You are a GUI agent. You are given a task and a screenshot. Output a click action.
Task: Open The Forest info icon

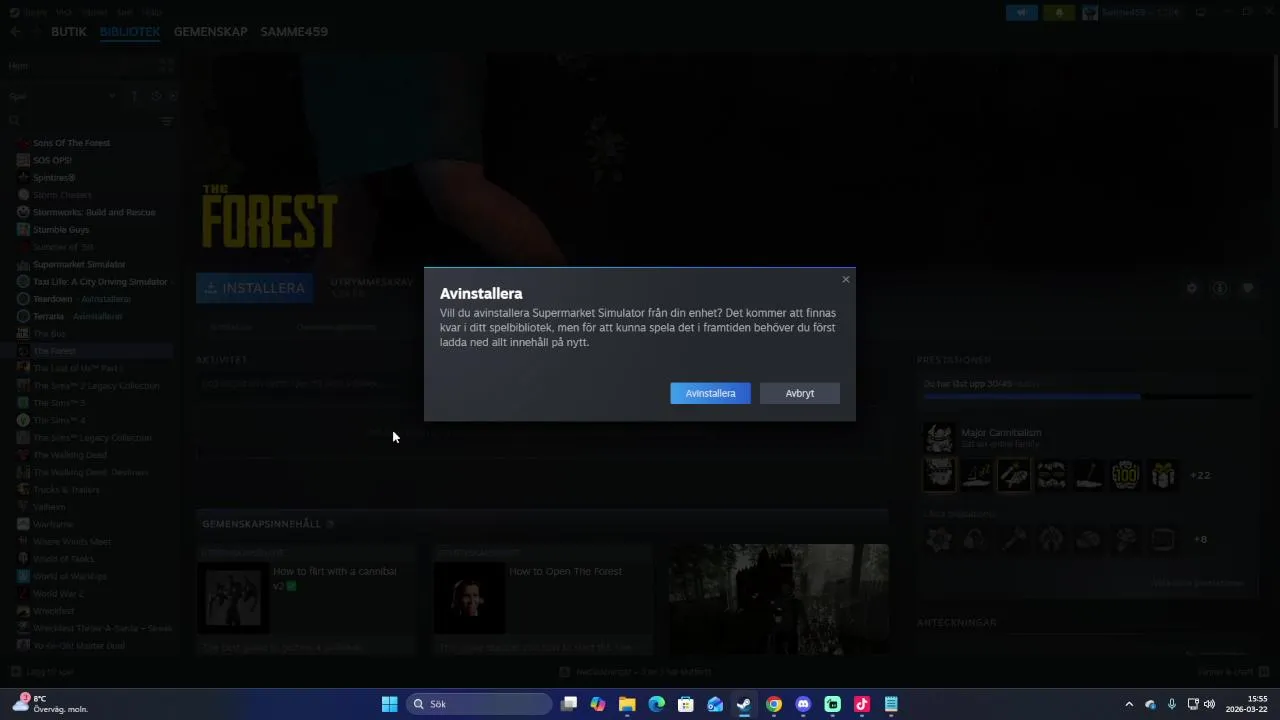(x=1220, y=288)
